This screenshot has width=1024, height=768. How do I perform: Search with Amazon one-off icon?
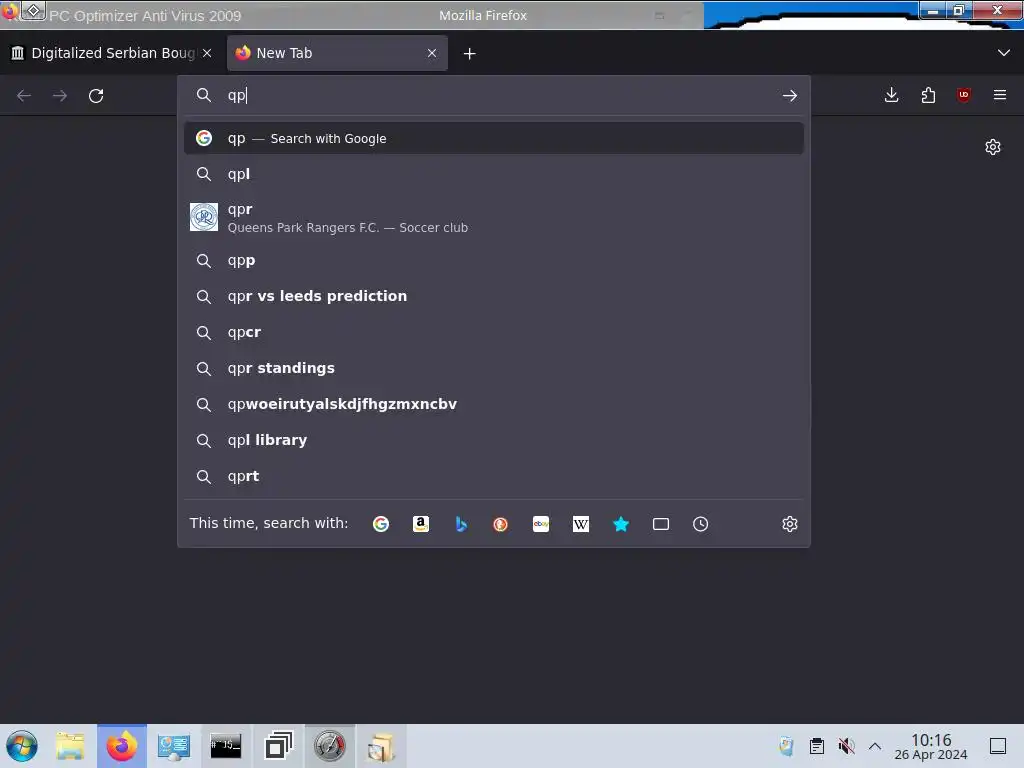pos(421,524)
